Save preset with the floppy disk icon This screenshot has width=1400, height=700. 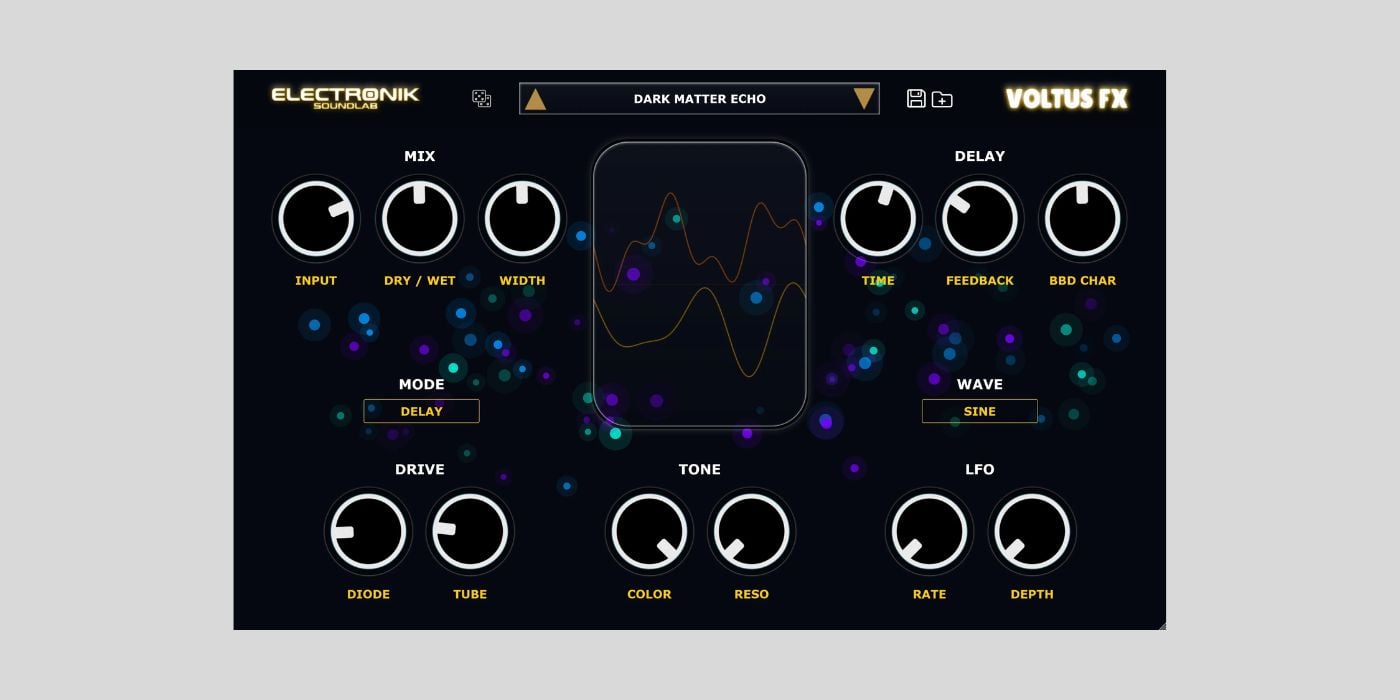pos(915,99)
